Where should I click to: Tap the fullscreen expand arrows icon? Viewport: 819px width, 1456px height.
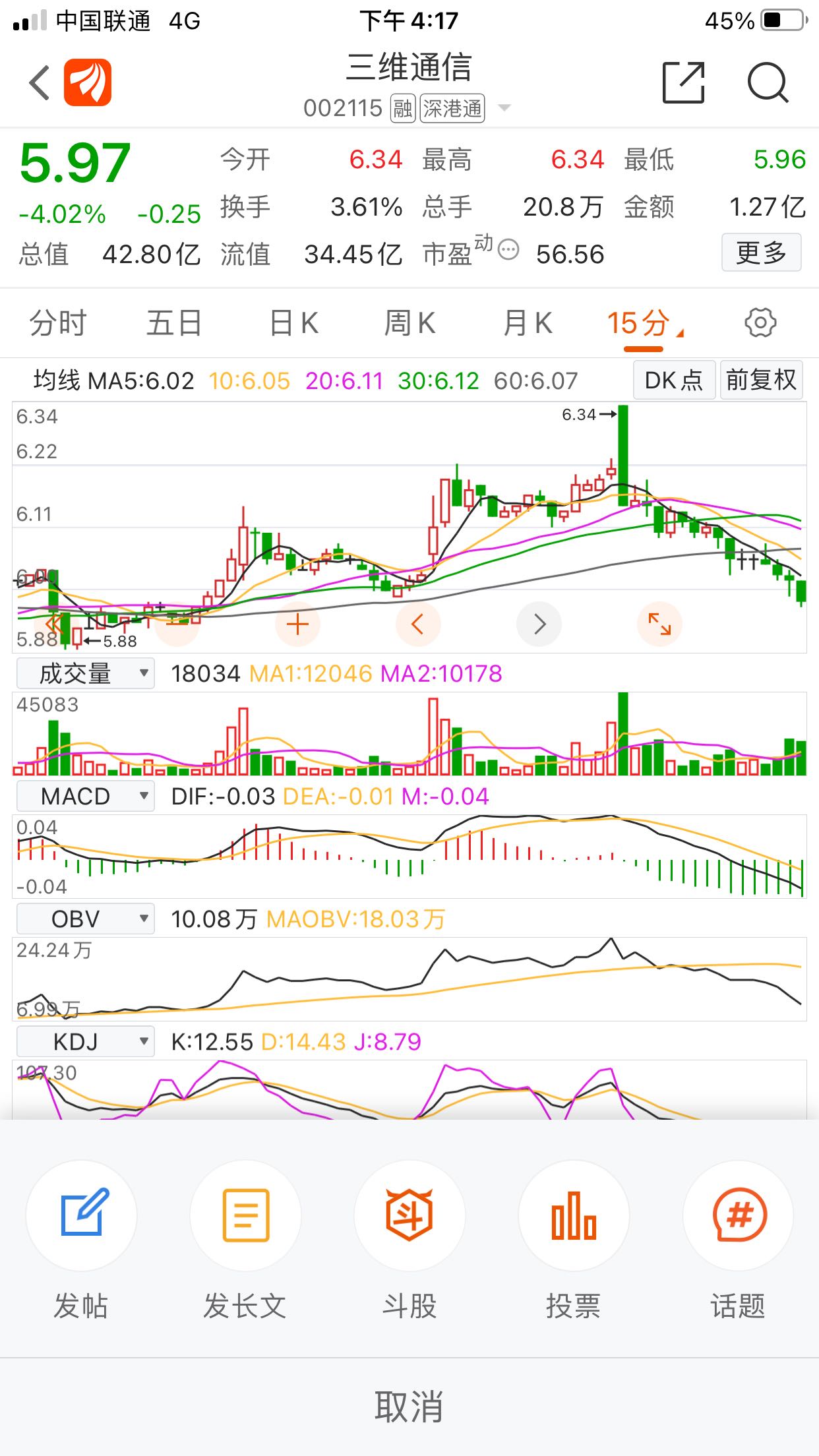tap(659, 624)
